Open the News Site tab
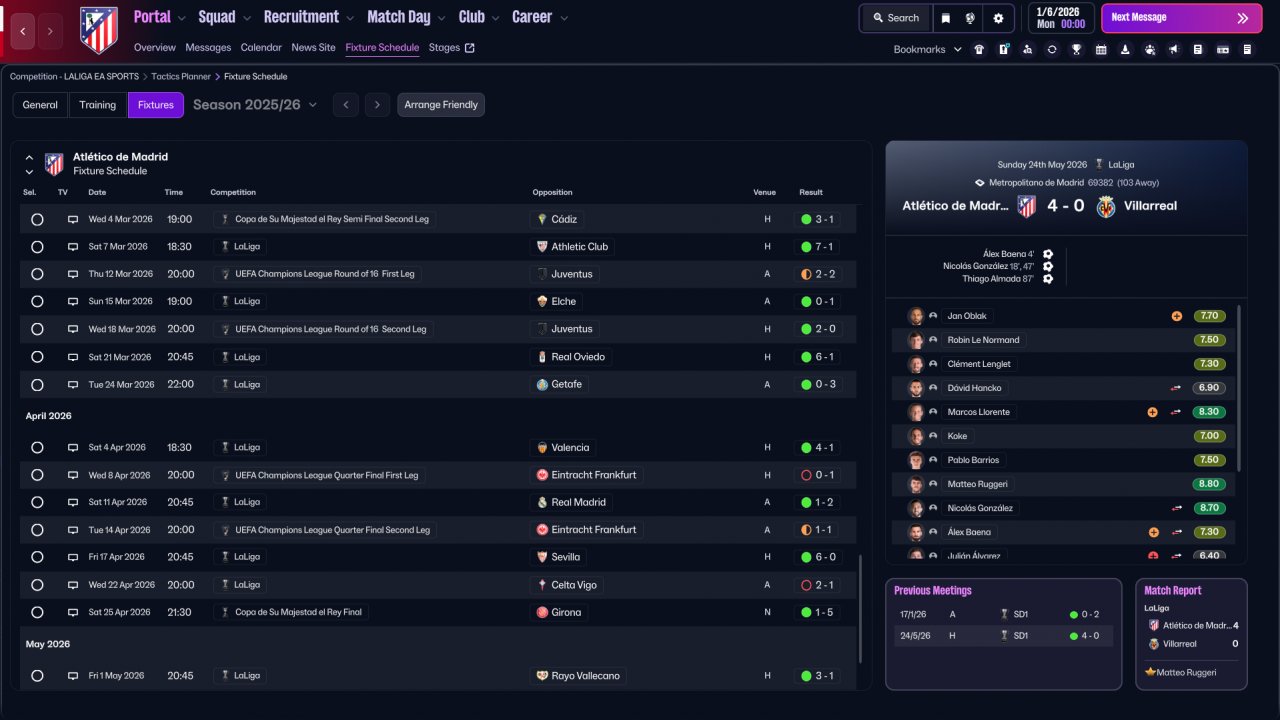Screen dimensions: 1280x720 314,47
